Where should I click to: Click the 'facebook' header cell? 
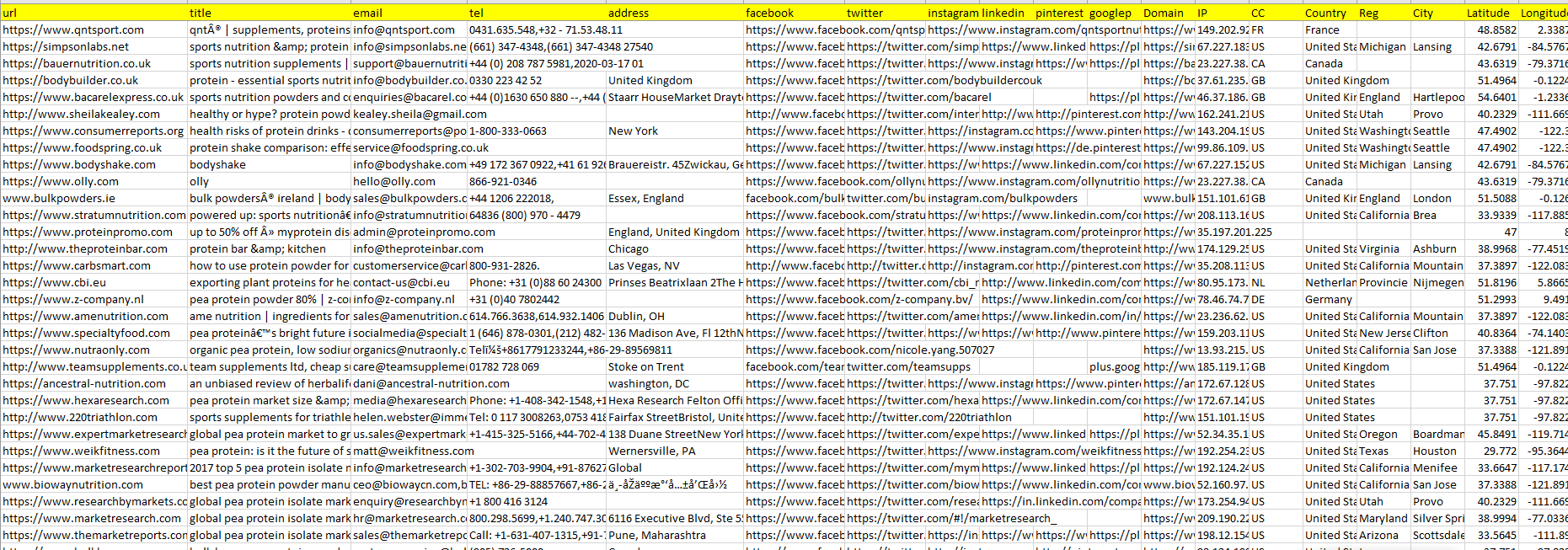(795, 13)
